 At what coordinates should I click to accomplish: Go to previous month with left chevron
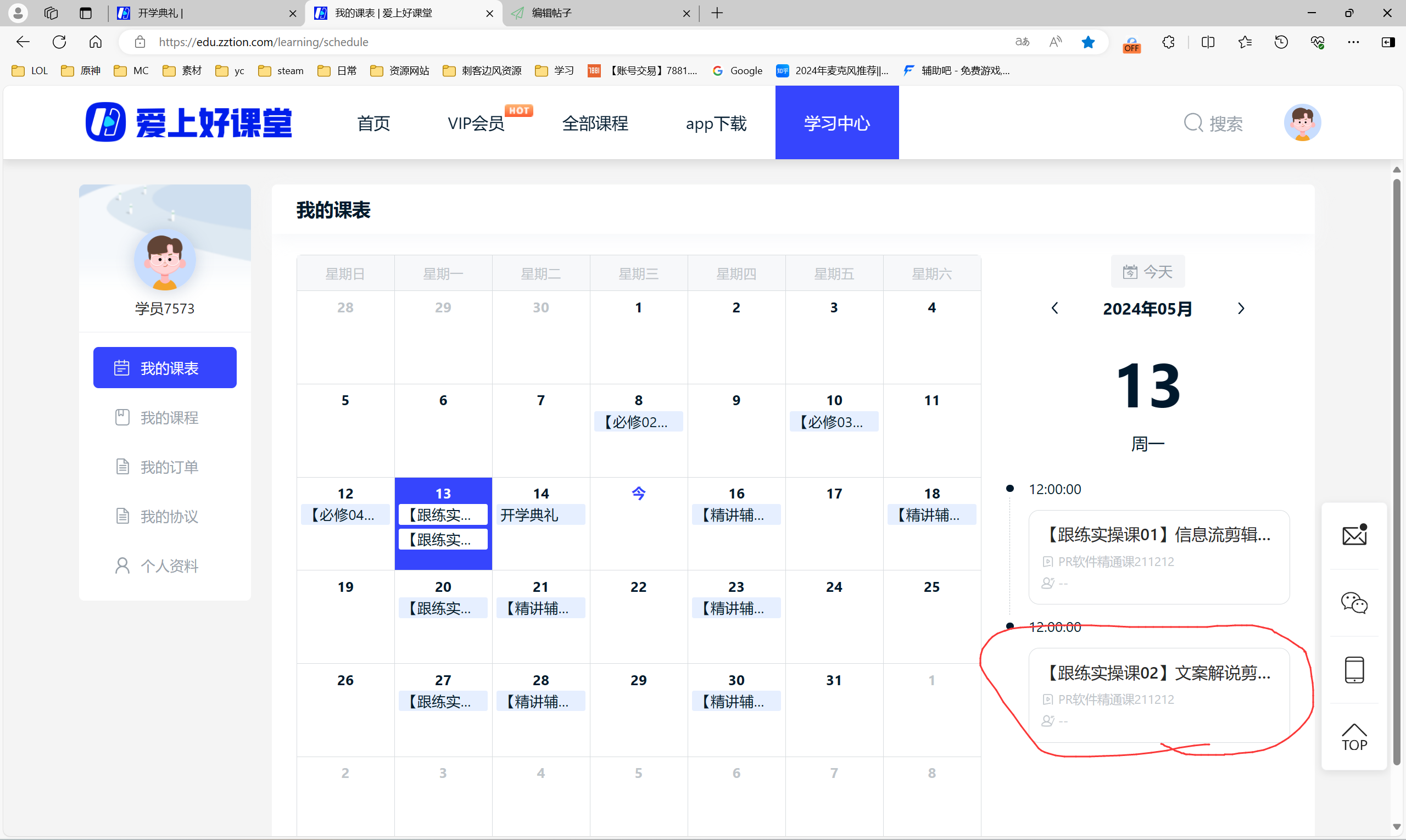pyautogui.click(x=1054, y=309)
